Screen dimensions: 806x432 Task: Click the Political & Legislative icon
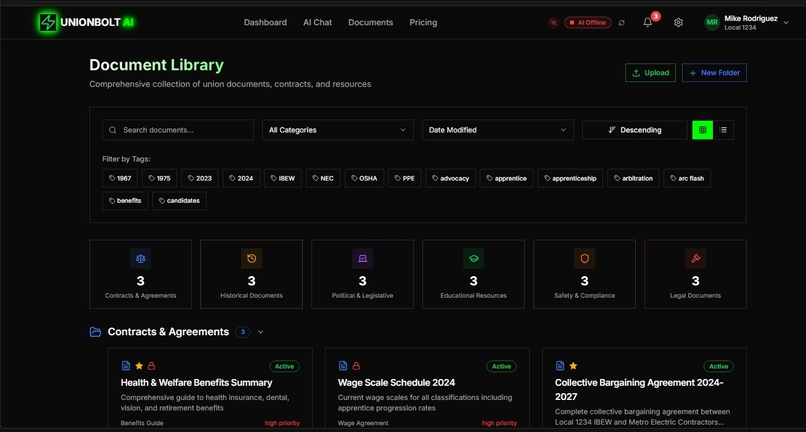tap(362, 259)
